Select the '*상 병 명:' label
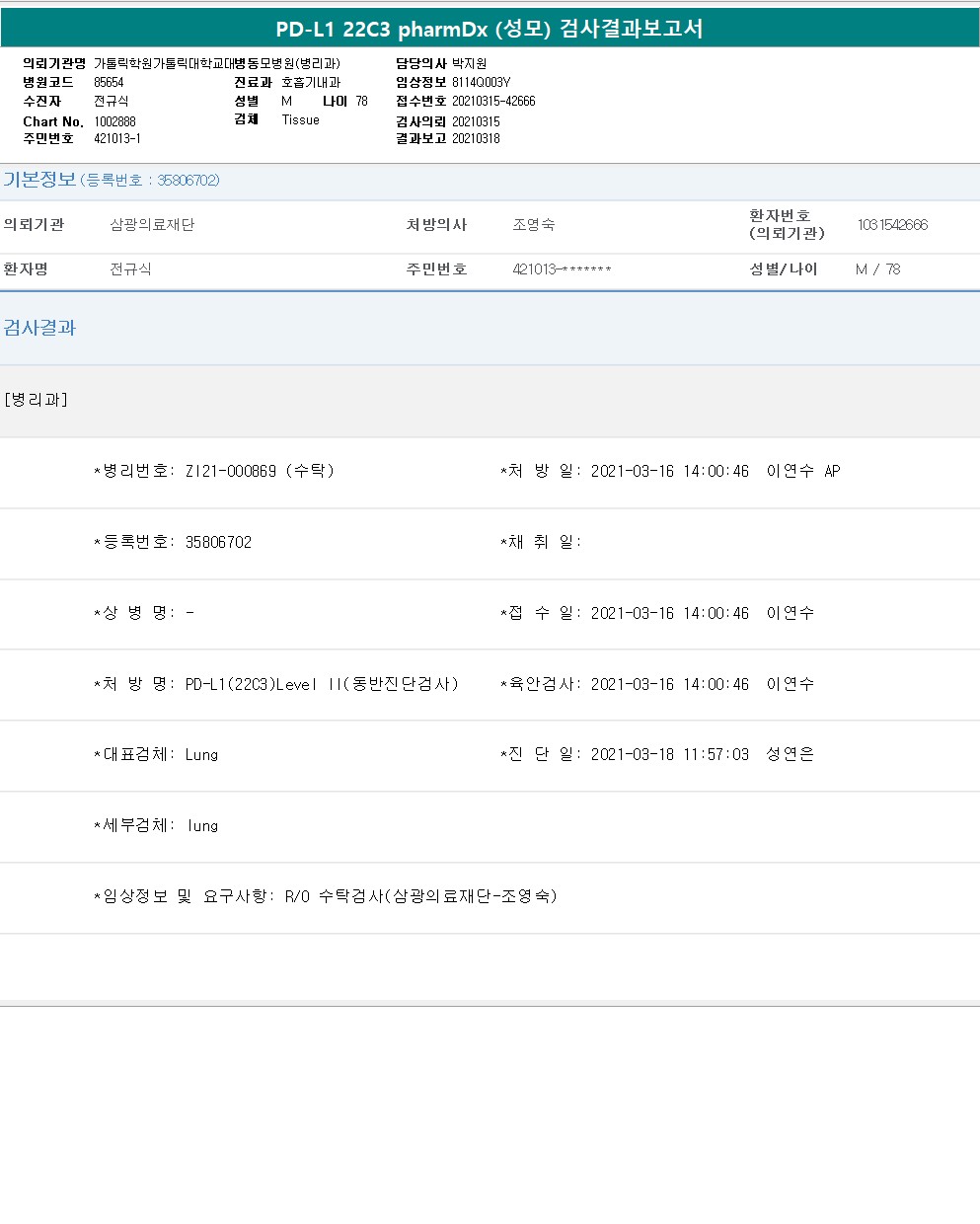Viewport: 980px width, 1224px height. point(134,613)
